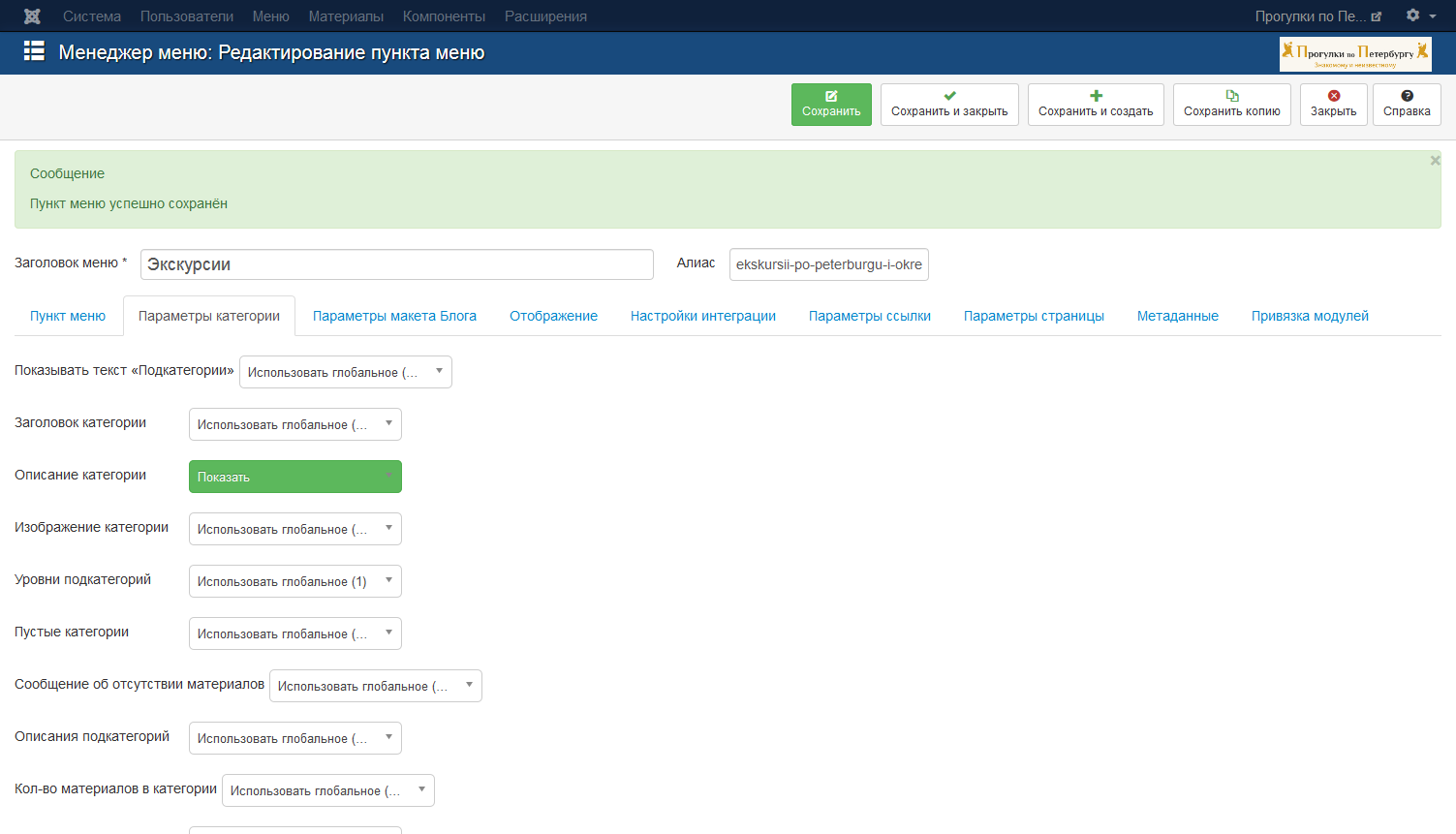Go to Настройки интеграции tab
The width and height of the screenshot is (1456, 834).
[x=703, y=316]
